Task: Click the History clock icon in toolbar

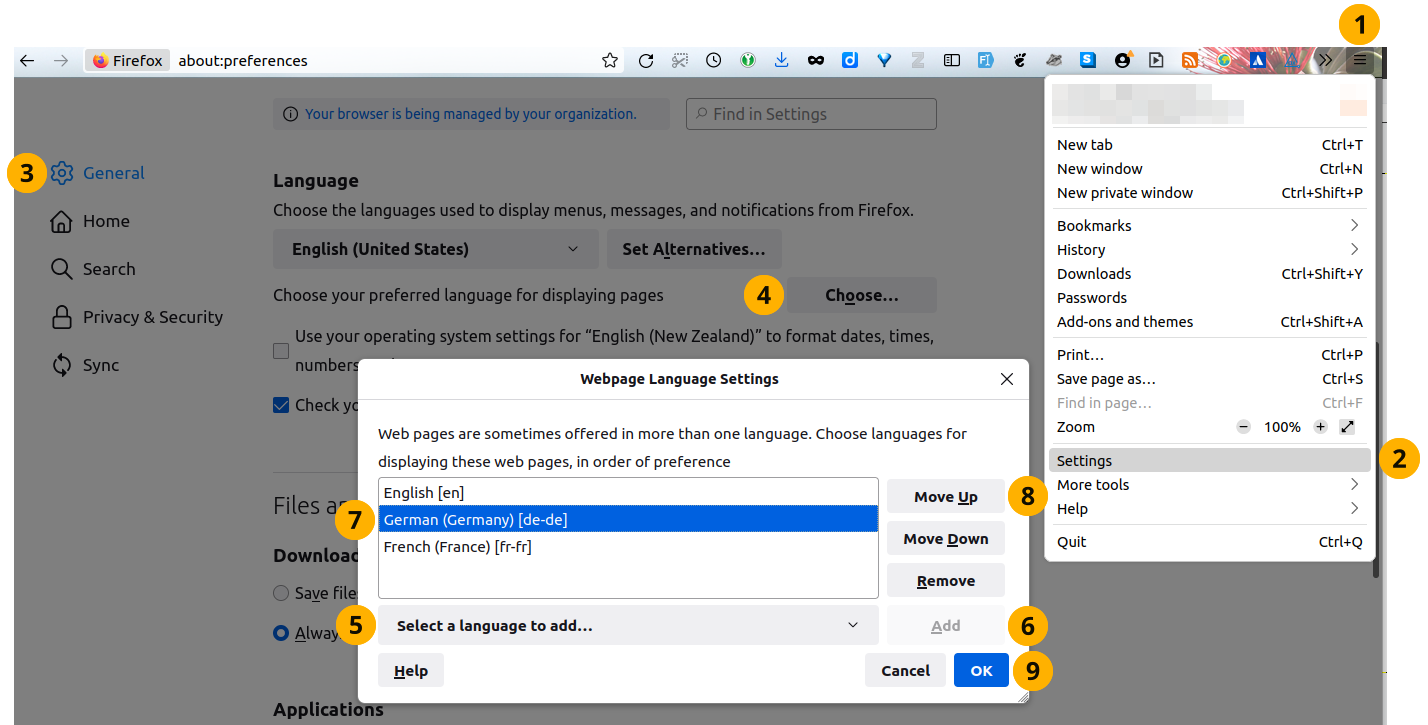Action: (713, 61)
